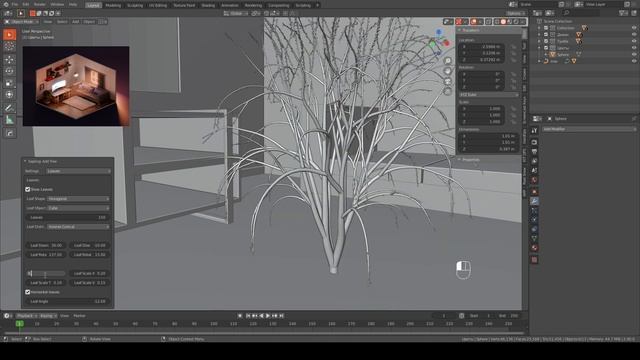This screenshot has width=640, height=360.
Task: Select the Cursor tool in toolbar
Action: [9, 47]
